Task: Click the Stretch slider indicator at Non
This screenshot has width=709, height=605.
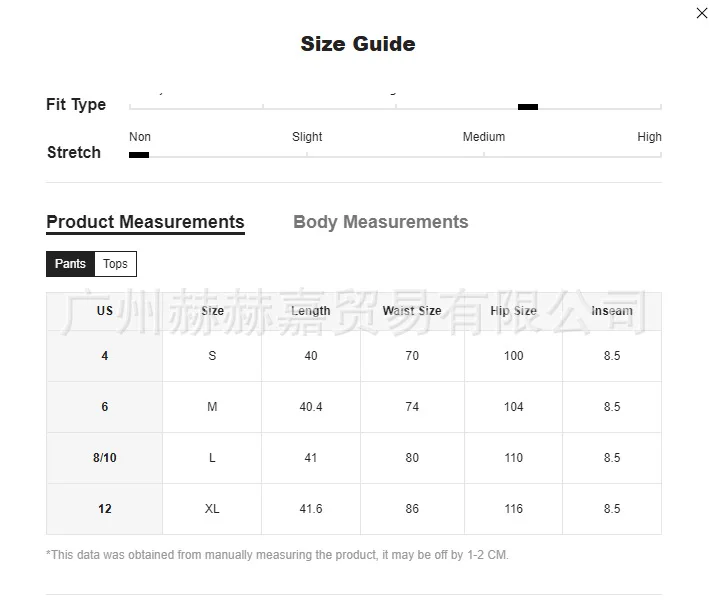Action: coord(139,155)
